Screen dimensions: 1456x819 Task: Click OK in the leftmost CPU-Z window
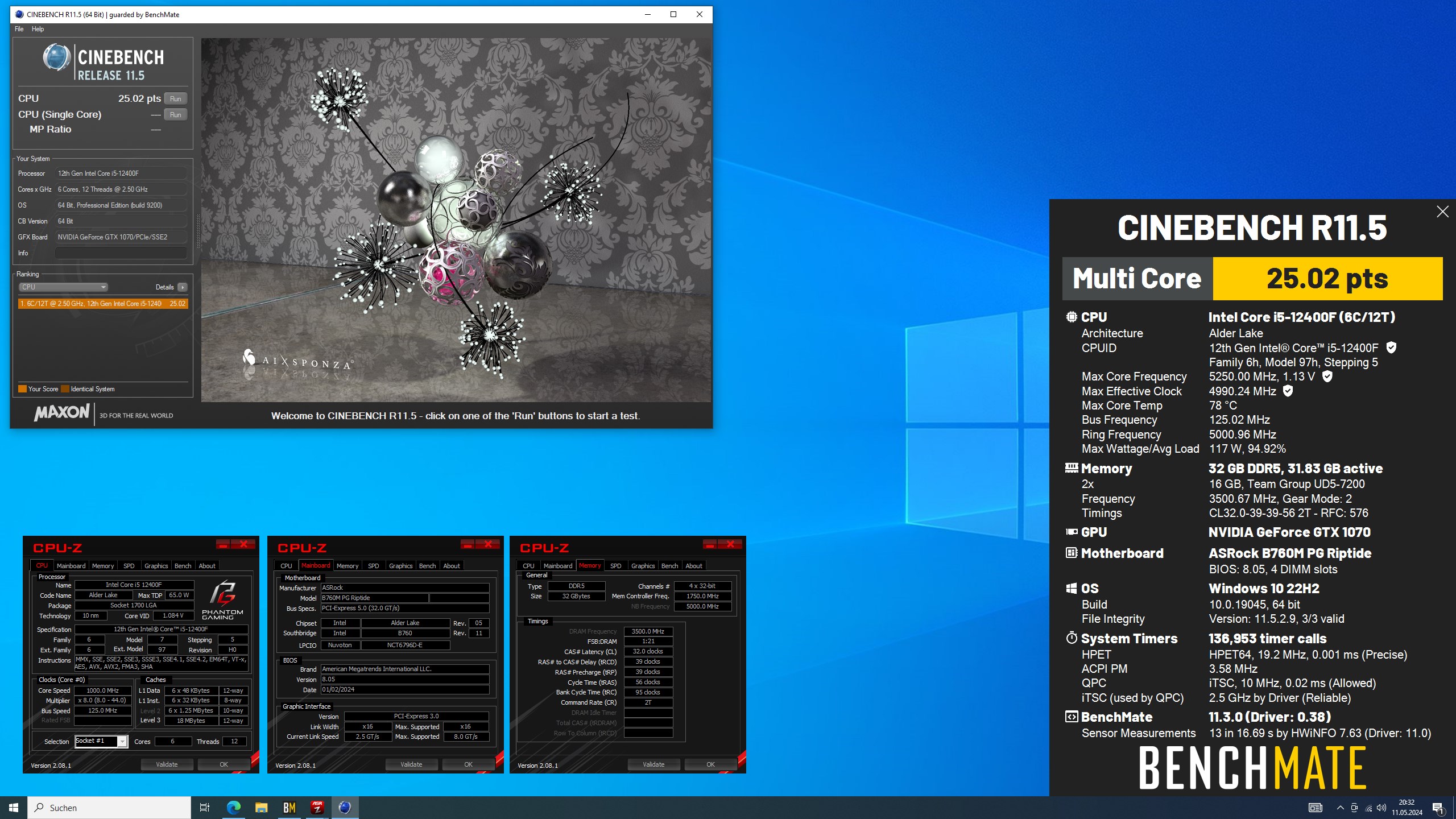point(224,764)
